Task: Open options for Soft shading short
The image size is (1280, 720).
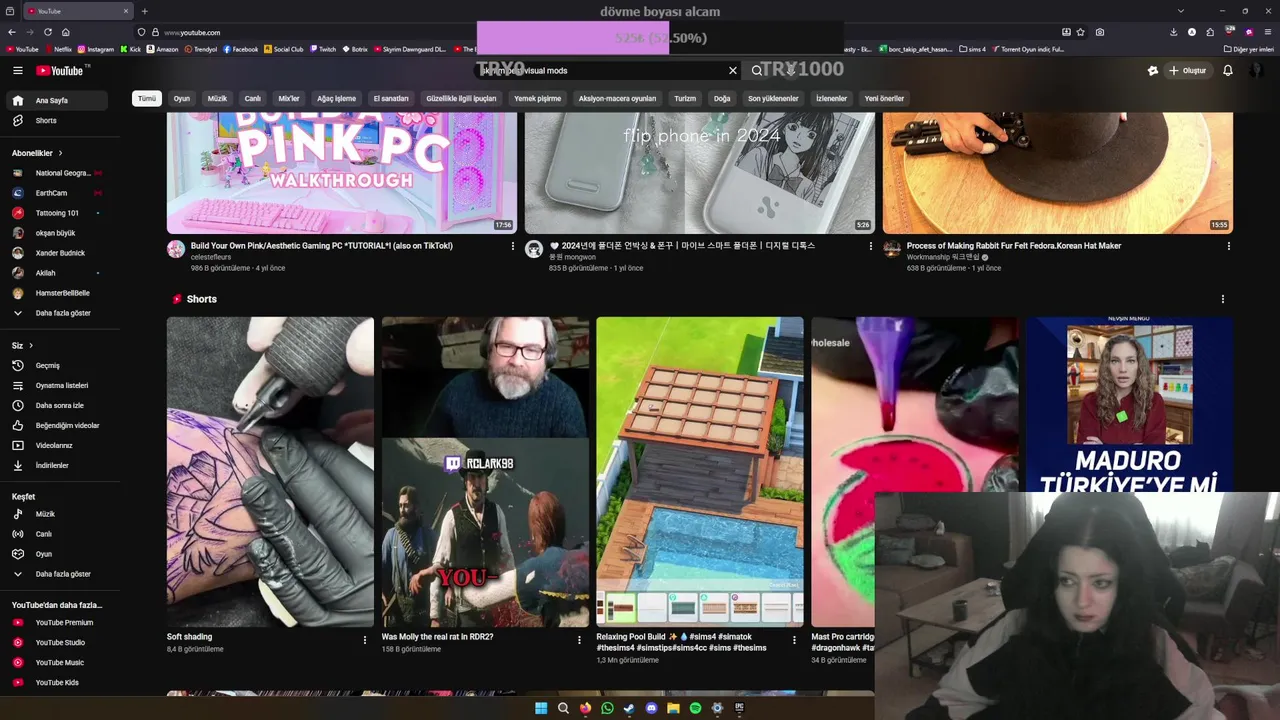Action: [364, 640]
